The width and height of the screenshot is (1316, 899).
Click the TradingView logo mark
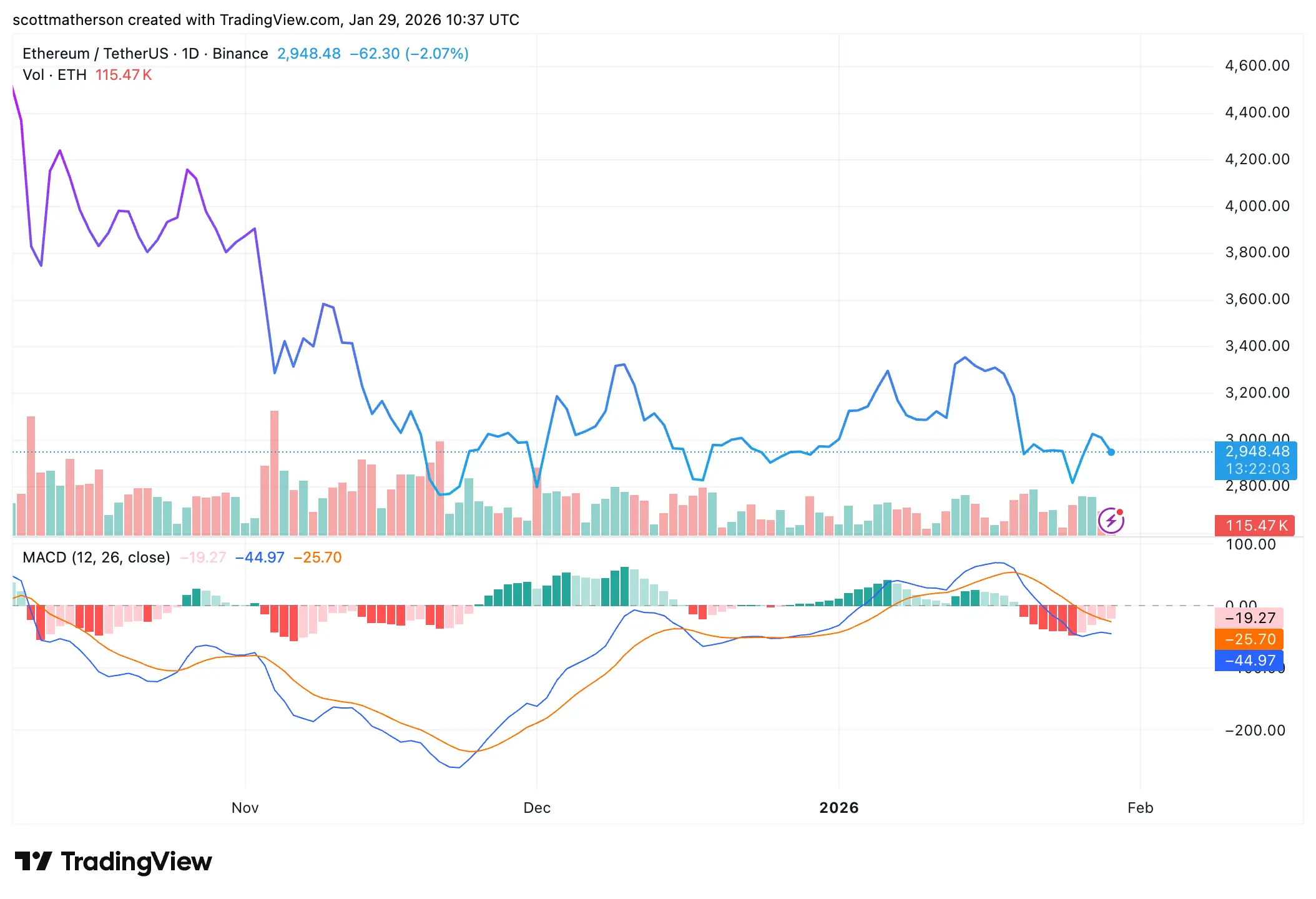[x=32, y=862]
